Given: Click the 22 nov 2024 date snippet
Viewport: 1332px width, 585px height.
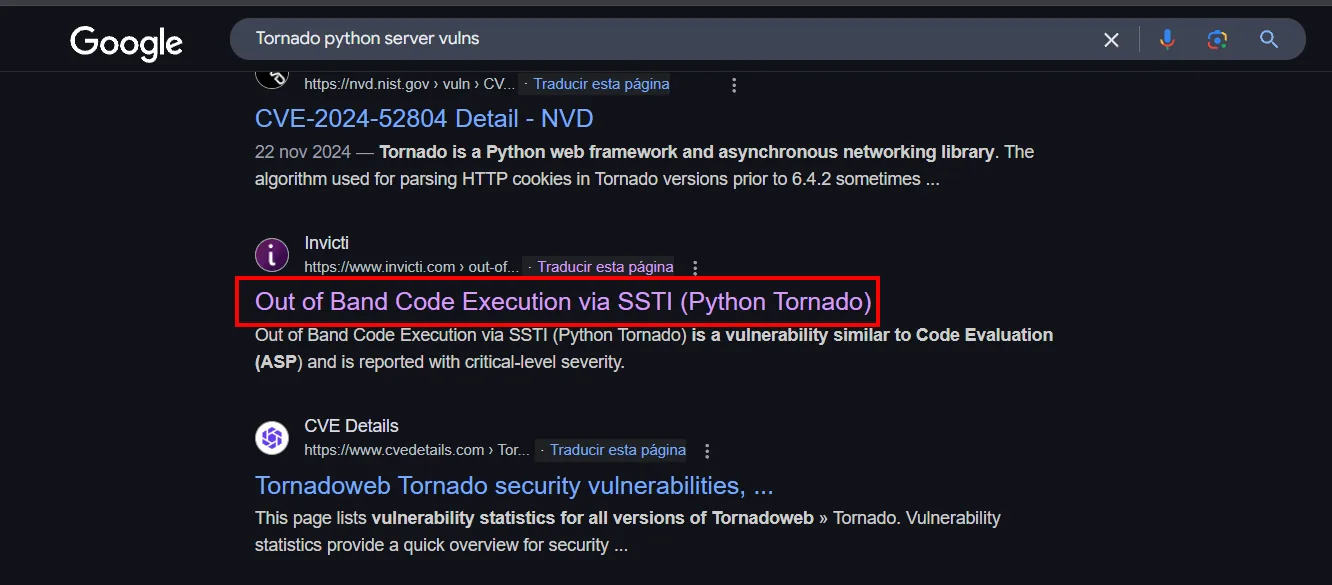Looking at the screenshot, I should coord(303,152).
